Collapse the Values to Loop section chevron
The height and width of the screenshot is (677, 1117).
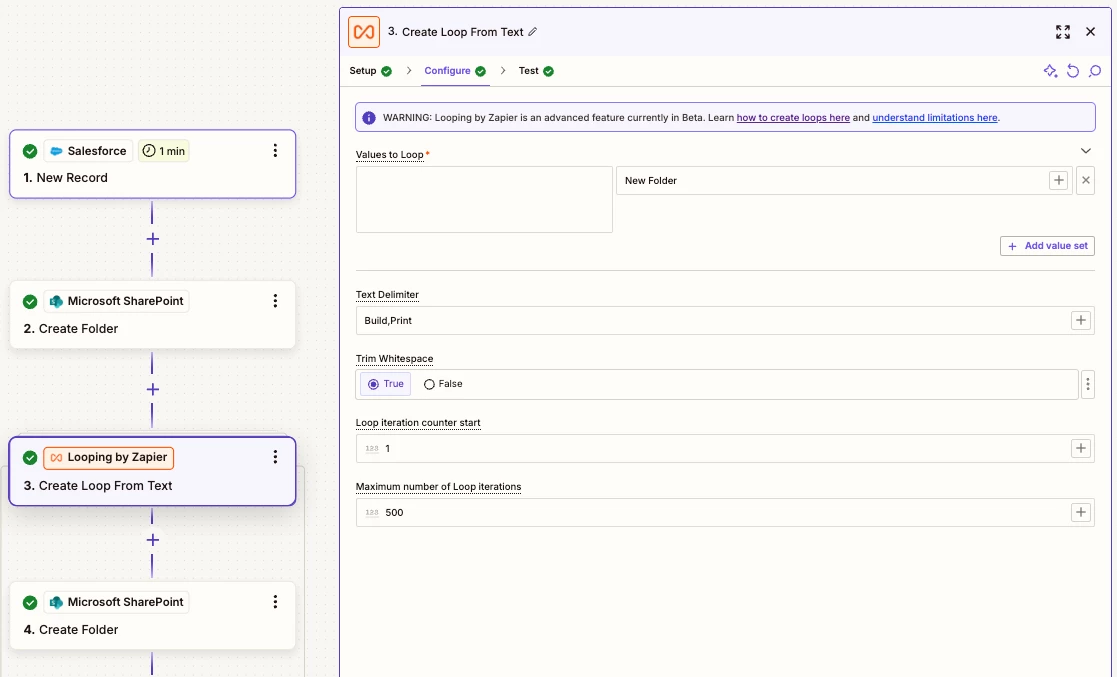1086,150
